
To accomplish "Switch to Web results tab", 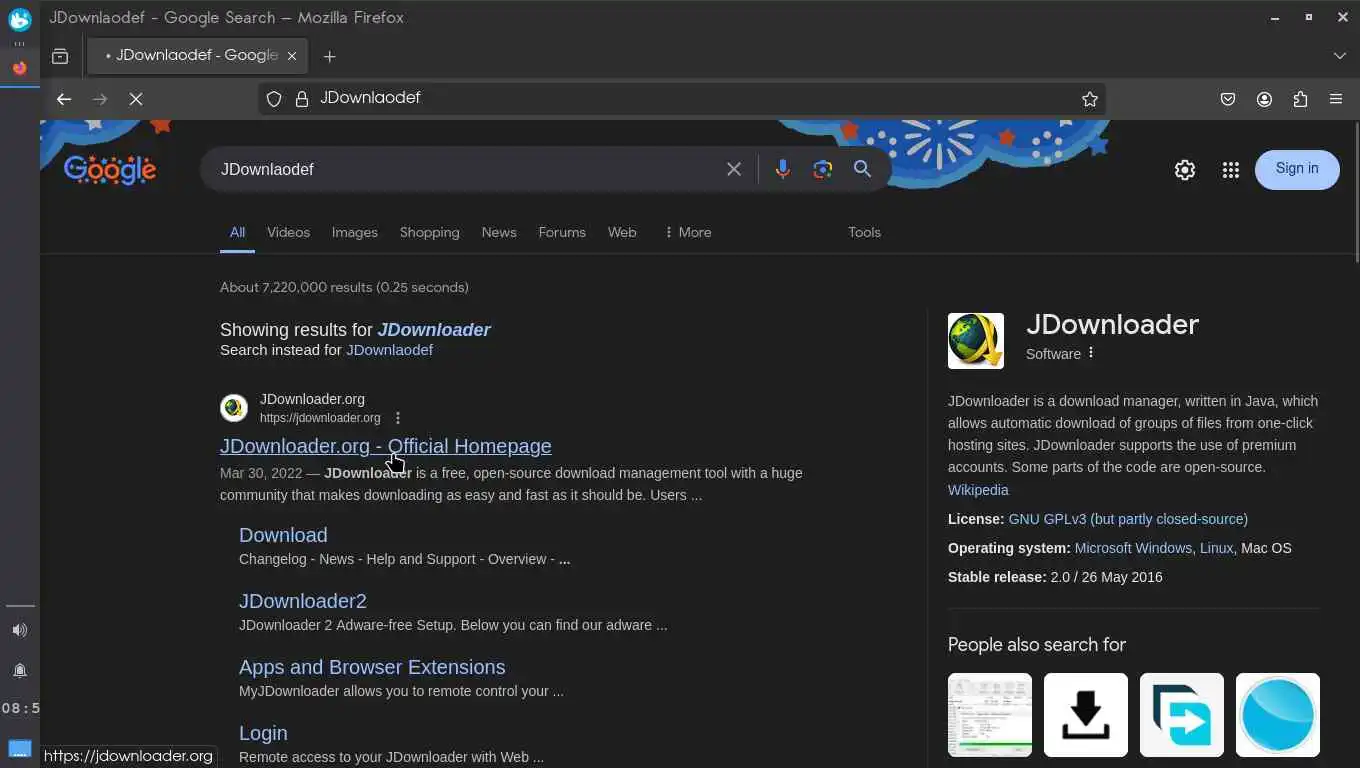I will (x=622, y=232).
